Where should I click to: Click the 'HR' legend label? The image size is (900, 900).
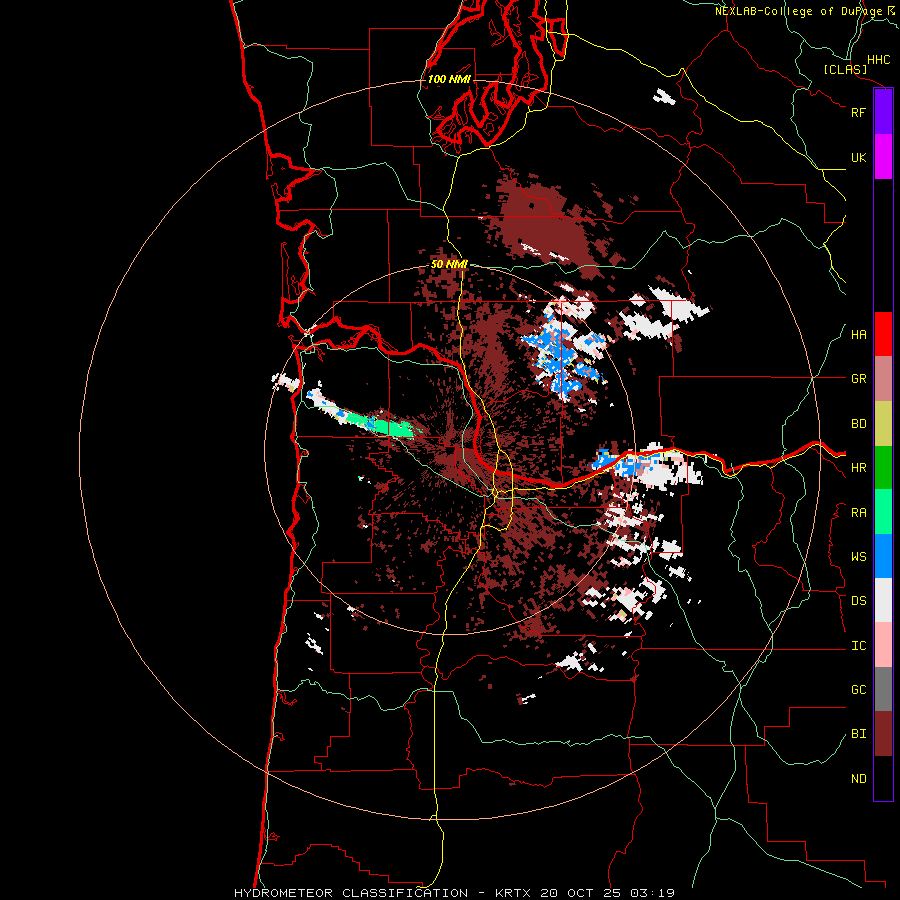coord(858,468)
